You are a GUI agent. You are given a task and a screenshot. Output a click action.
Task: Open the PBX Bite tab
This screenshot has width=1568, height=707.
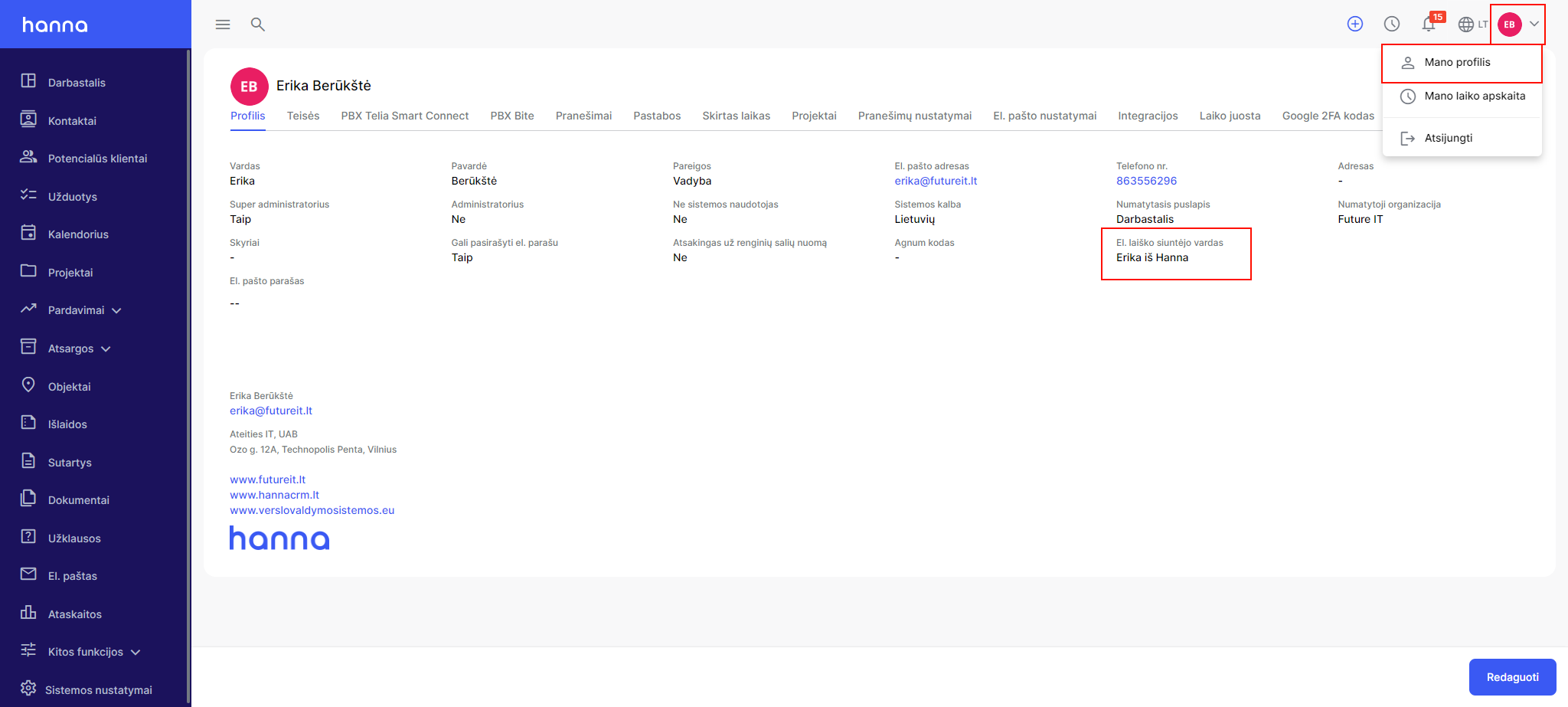click(512, 116)
